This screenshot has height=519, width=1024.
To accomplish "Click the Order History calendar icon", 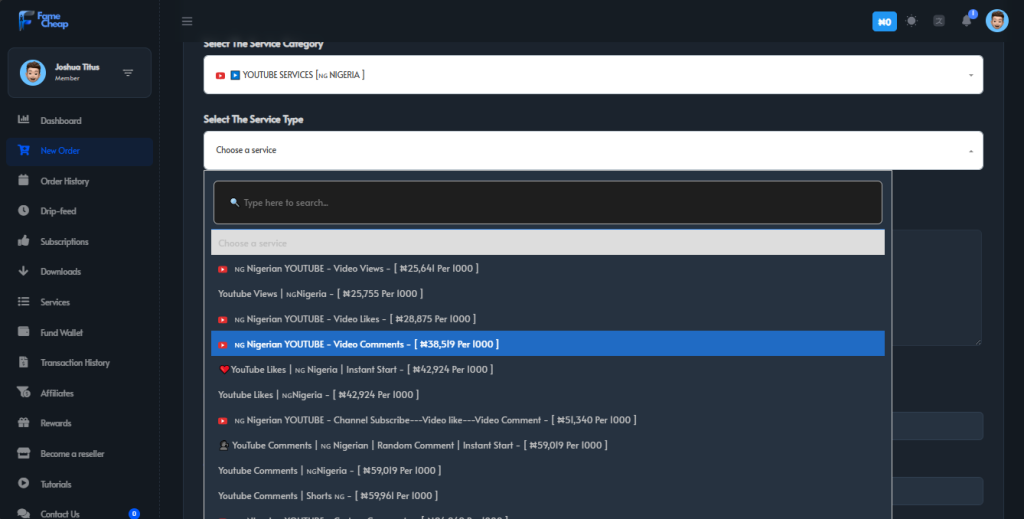I will 24,180.
